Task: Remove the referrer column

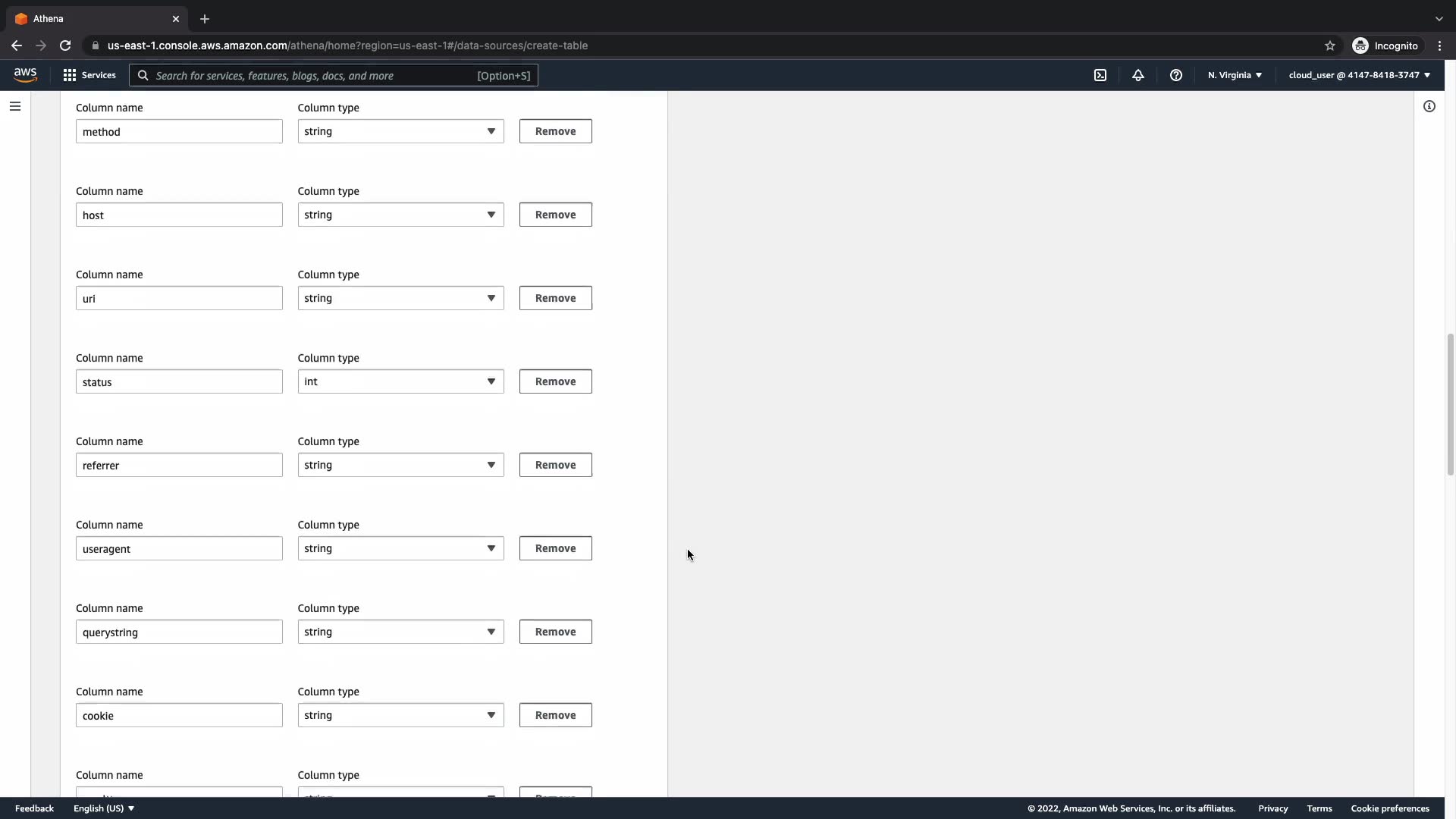Action: coord(555,465)
